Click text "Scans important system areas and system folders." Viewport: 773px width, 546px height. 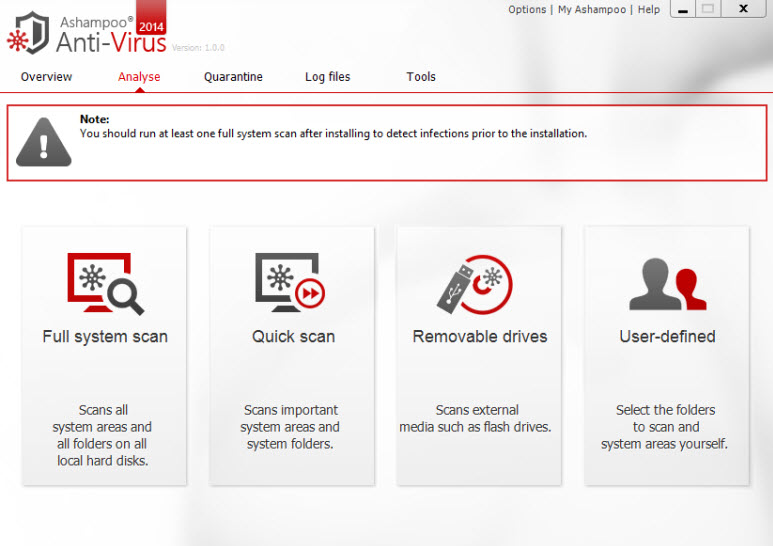pos(290,427)
